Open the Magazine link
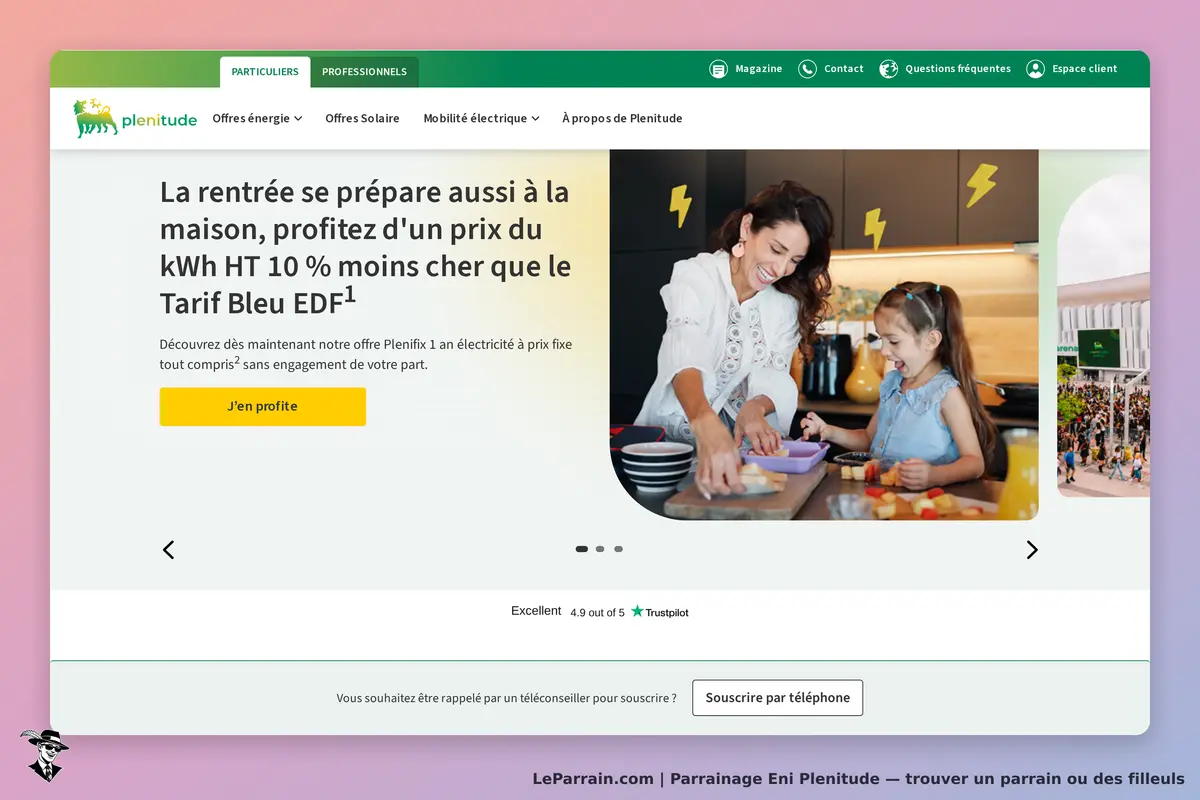The width and height of the screenshot is (1200, 800). point(759,69)
